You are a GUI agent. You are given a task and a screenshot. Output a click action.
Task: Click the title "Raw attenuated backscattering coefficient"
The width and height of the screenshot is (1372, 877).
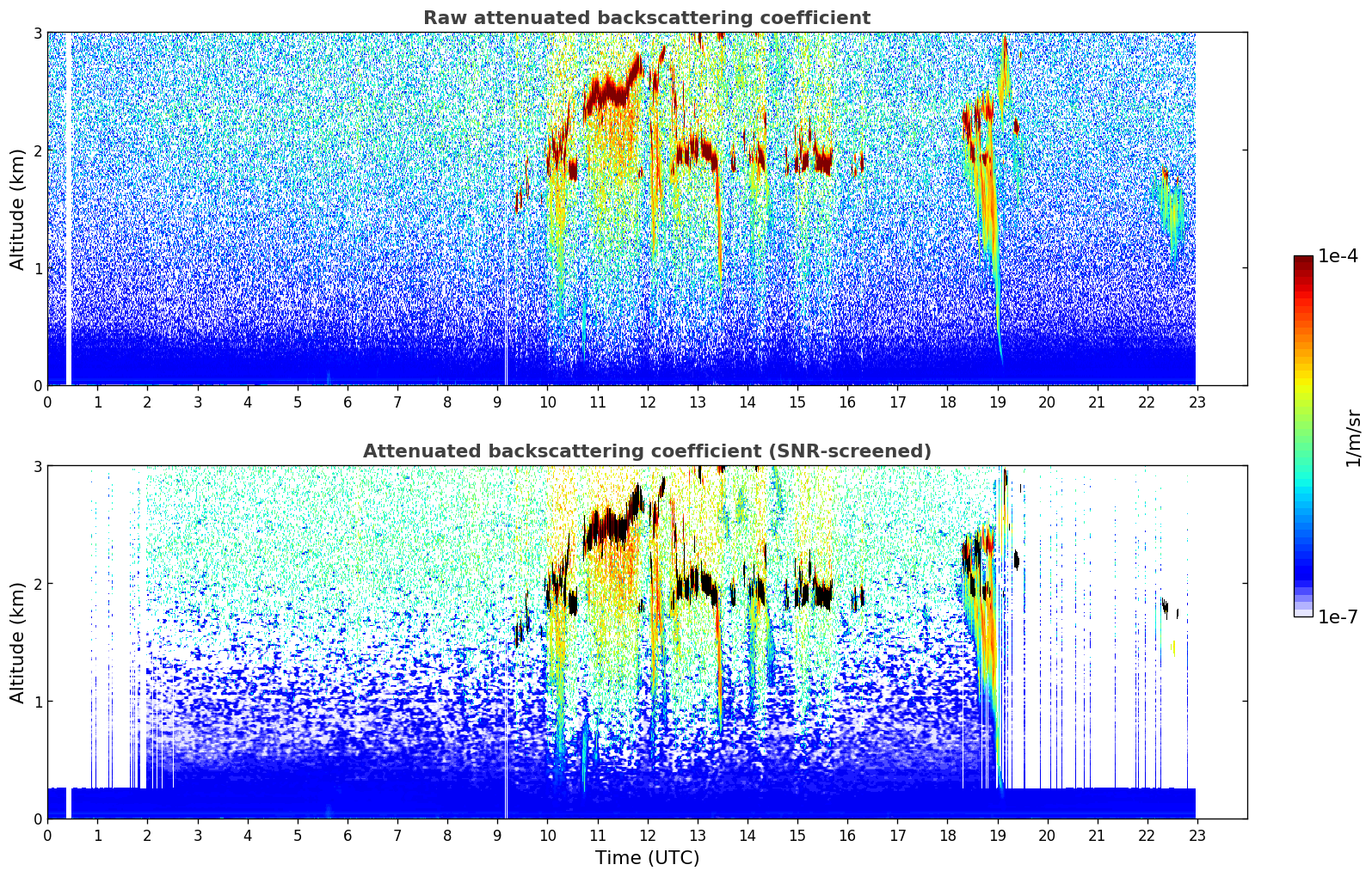(x=647, y=18)
